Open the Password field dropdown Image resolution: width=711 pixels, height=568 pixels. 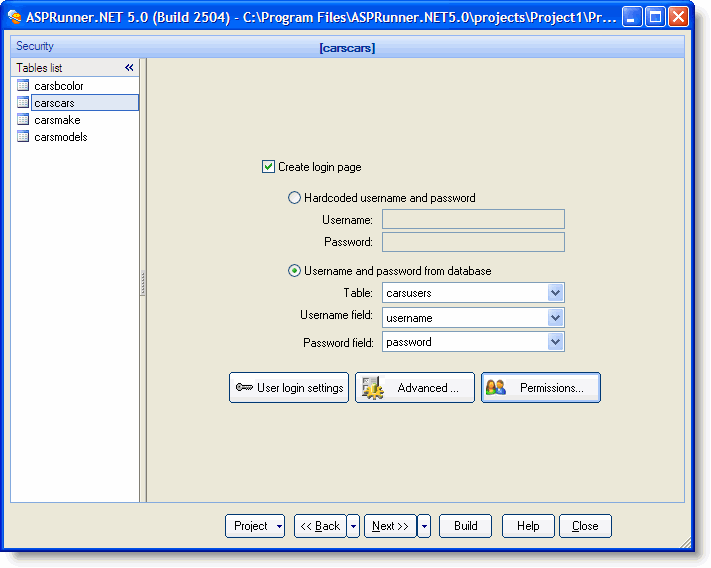coord(555,342)
